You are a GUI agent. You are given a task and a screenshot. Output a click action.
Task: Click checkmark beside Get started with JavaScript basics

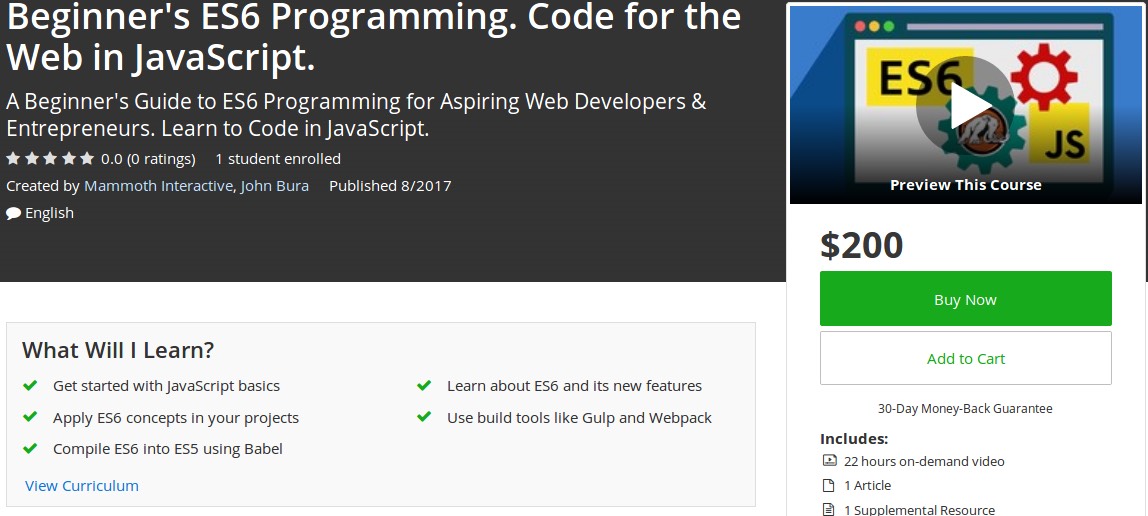click(x=30, y=385)
